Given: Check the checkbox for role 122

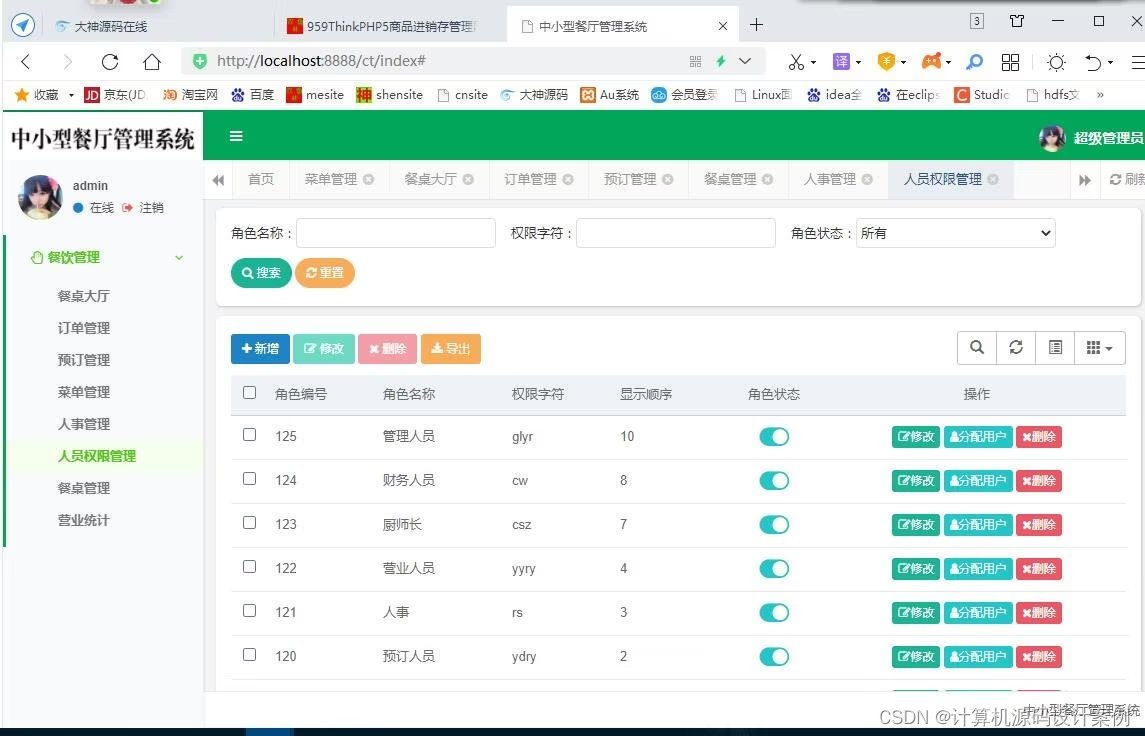Looking at the screenshot, I should [250, 566].
